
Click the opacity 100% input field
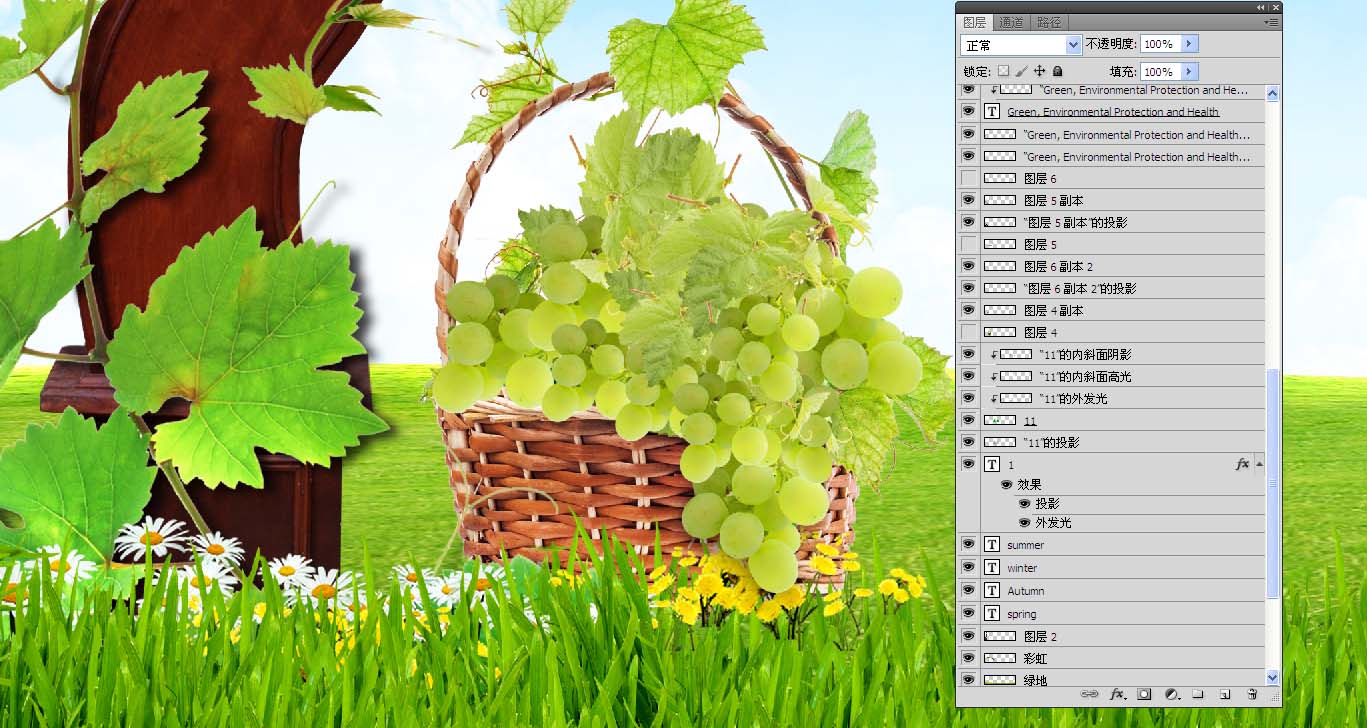tap(1161, 44)
